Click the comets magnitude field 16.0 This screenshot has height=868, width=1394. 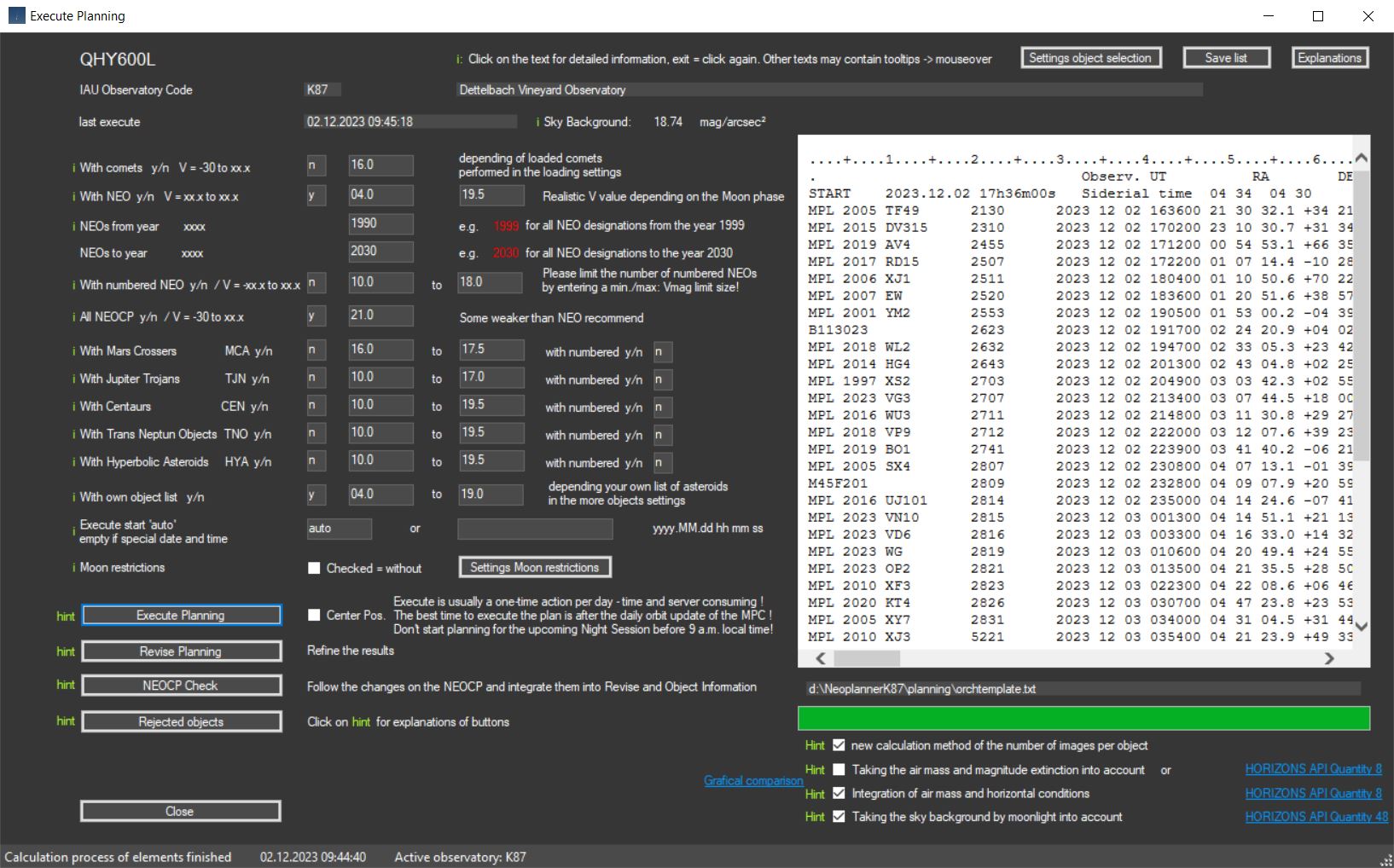point(380,165)
